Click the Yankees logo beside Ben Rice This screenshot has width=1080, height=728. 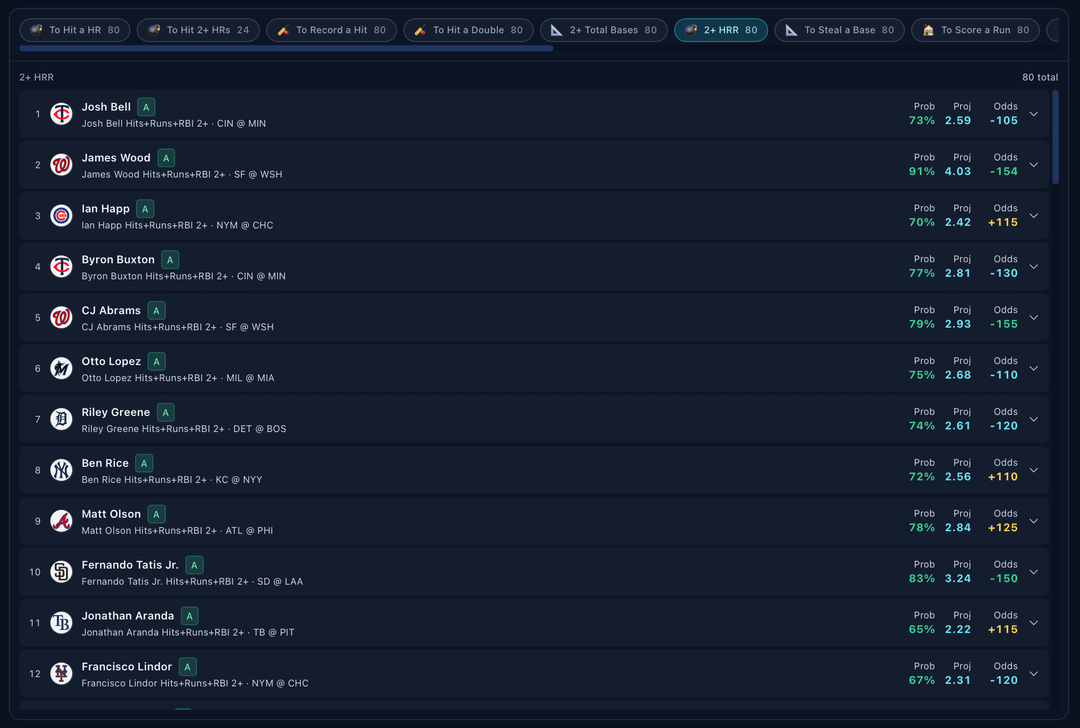[x=61, y=470]
